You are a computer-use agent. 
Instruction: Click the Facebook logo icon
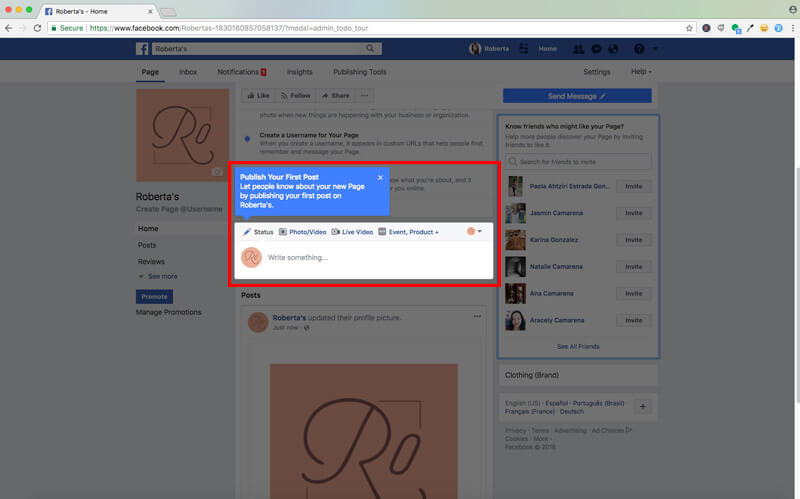[142, 48]
